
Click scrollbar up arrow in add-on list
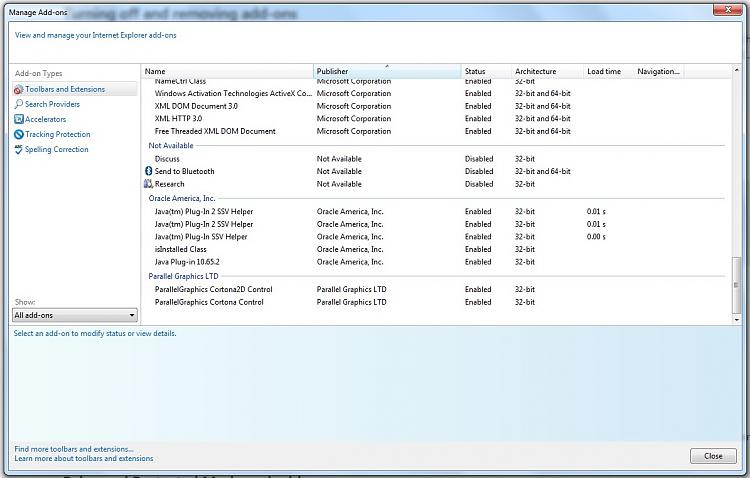click(737, 70)
